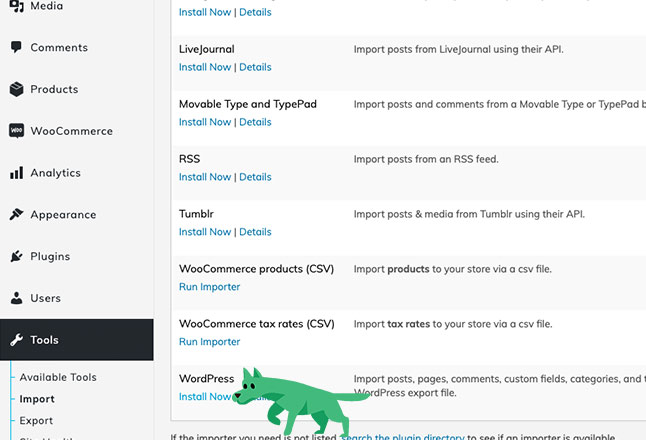Viewport: 646px width, 440px height.
Task: Click the Appearance paintbrush icon
Action: [16, 214]
